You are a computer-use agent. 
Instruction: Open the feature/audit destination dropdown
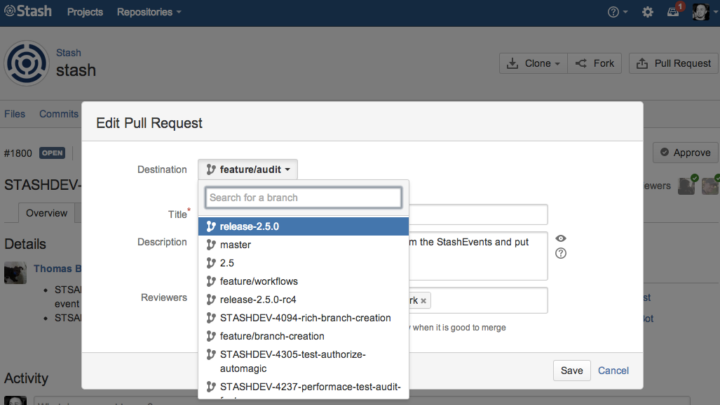(x=248, y=169)
